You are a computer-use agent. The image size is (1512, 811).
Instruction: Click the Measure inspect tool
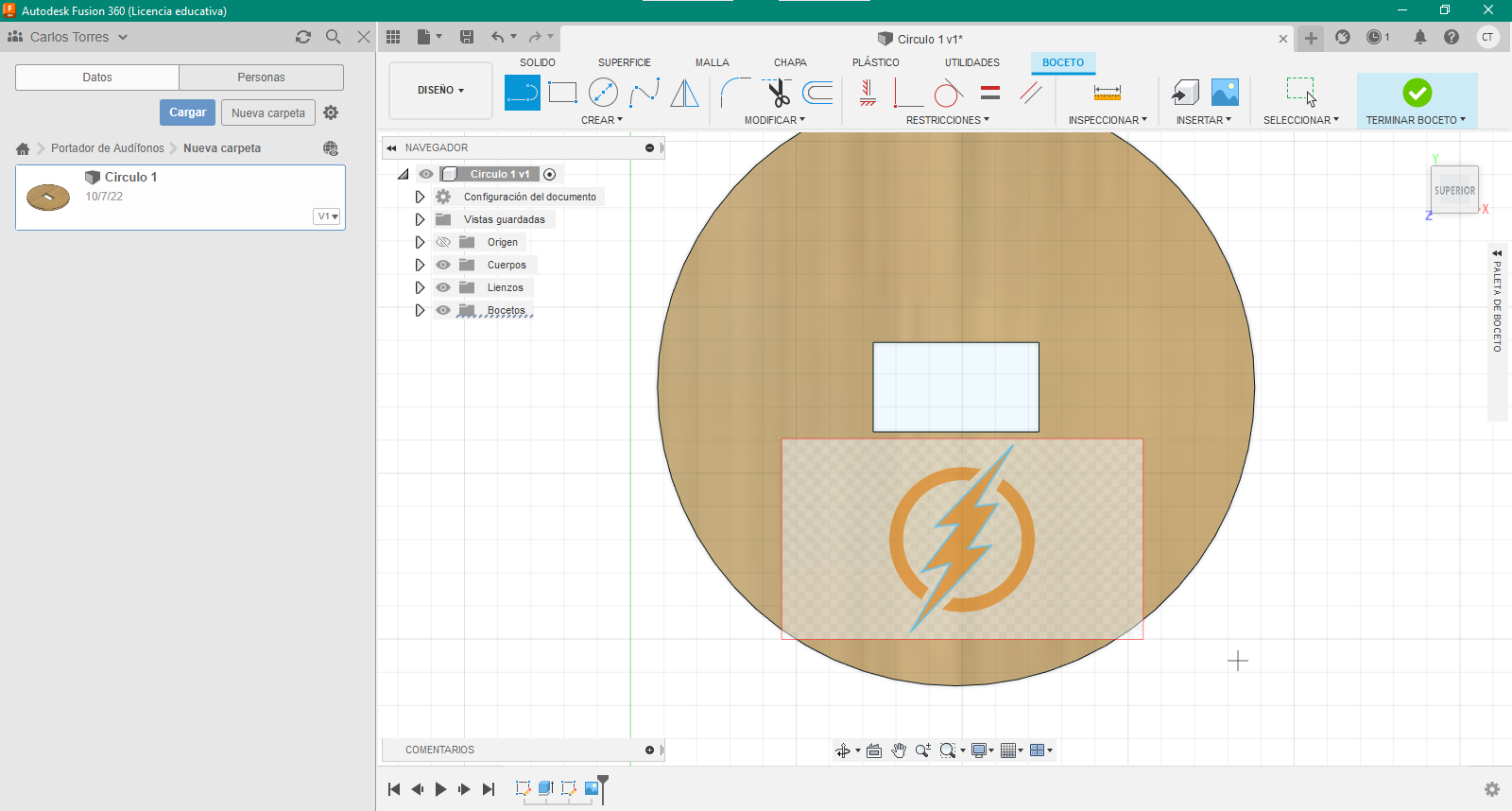1107,93
